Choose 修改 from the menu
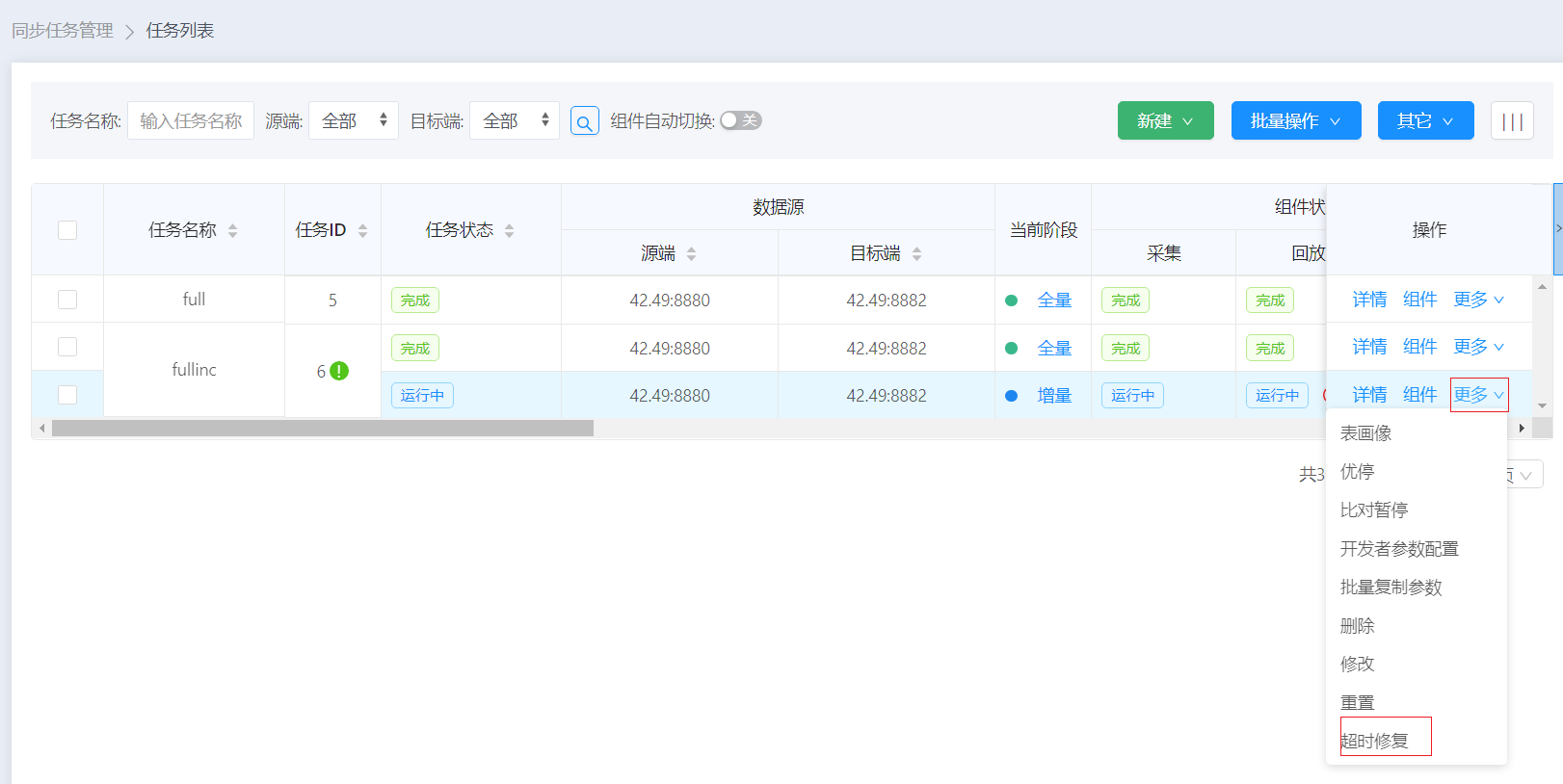This screenshot has width=1563, height=784. [x=1358, y=665]
